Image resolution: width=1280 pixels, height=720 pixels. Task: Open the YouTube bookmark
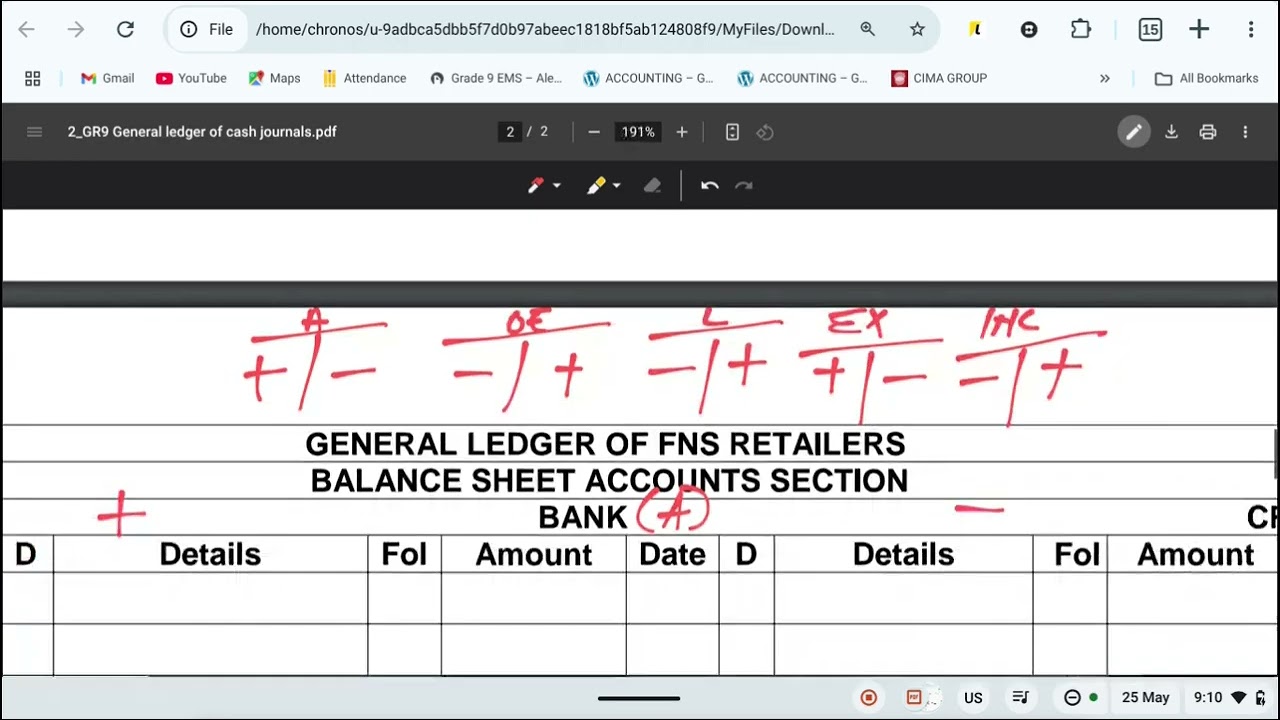[x=191, y=78]
